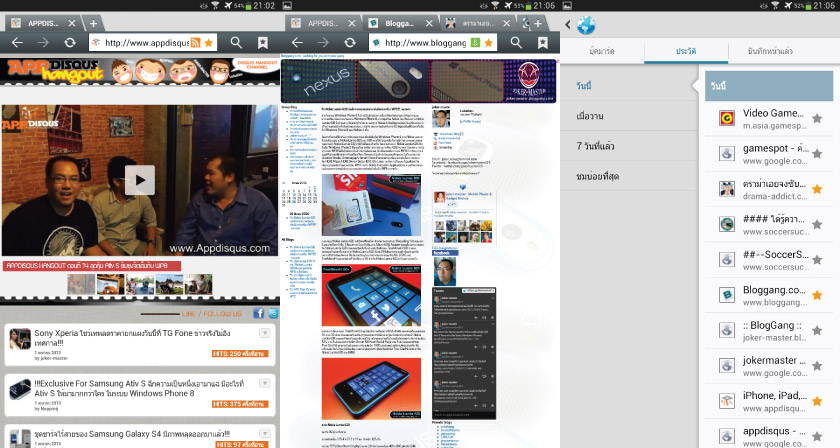Screen dimensions: 840x448
Task: Open the orange Lumia phone photo on bloggang
Action: pos(371,296)
